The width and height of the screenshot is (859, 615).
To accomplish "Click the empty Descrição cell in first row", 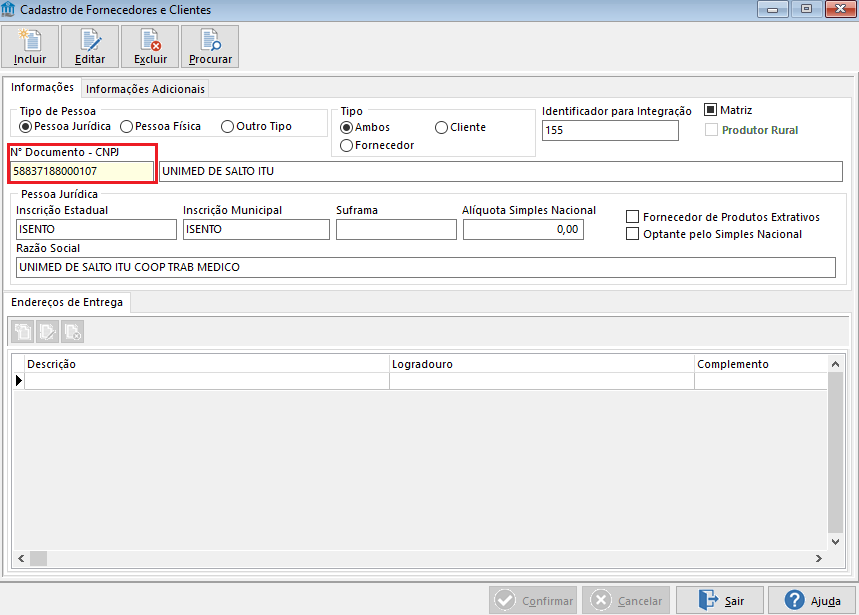I will (207, 381).
